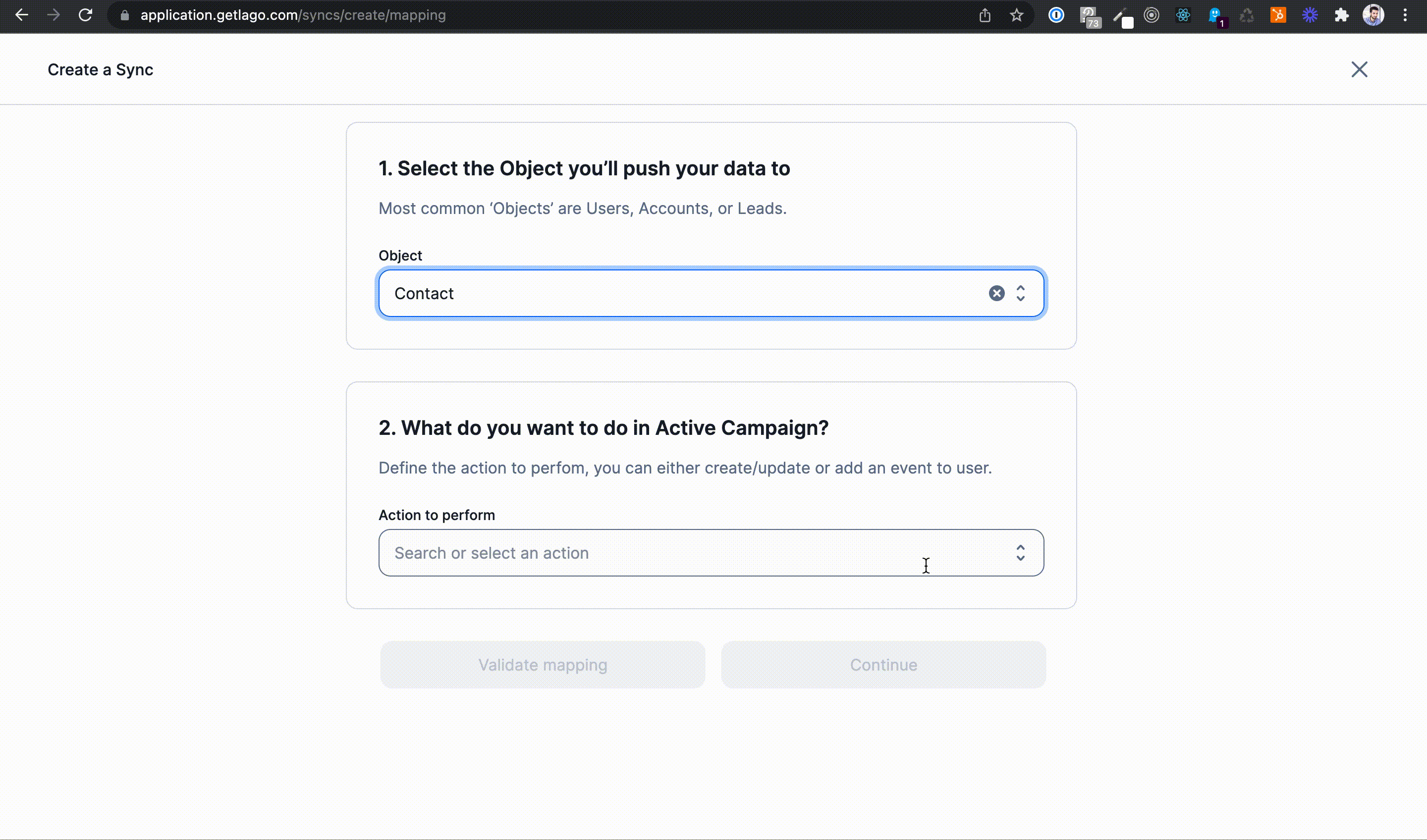Screen dimensions: 1427x840
Task: Reload the page
Action: [86, 15]
